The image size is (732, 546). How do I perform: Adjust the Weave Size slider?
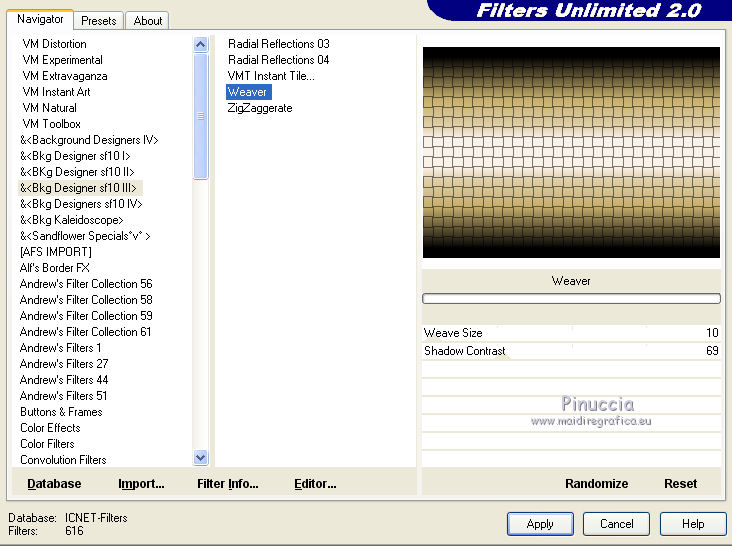coord(571,333)
